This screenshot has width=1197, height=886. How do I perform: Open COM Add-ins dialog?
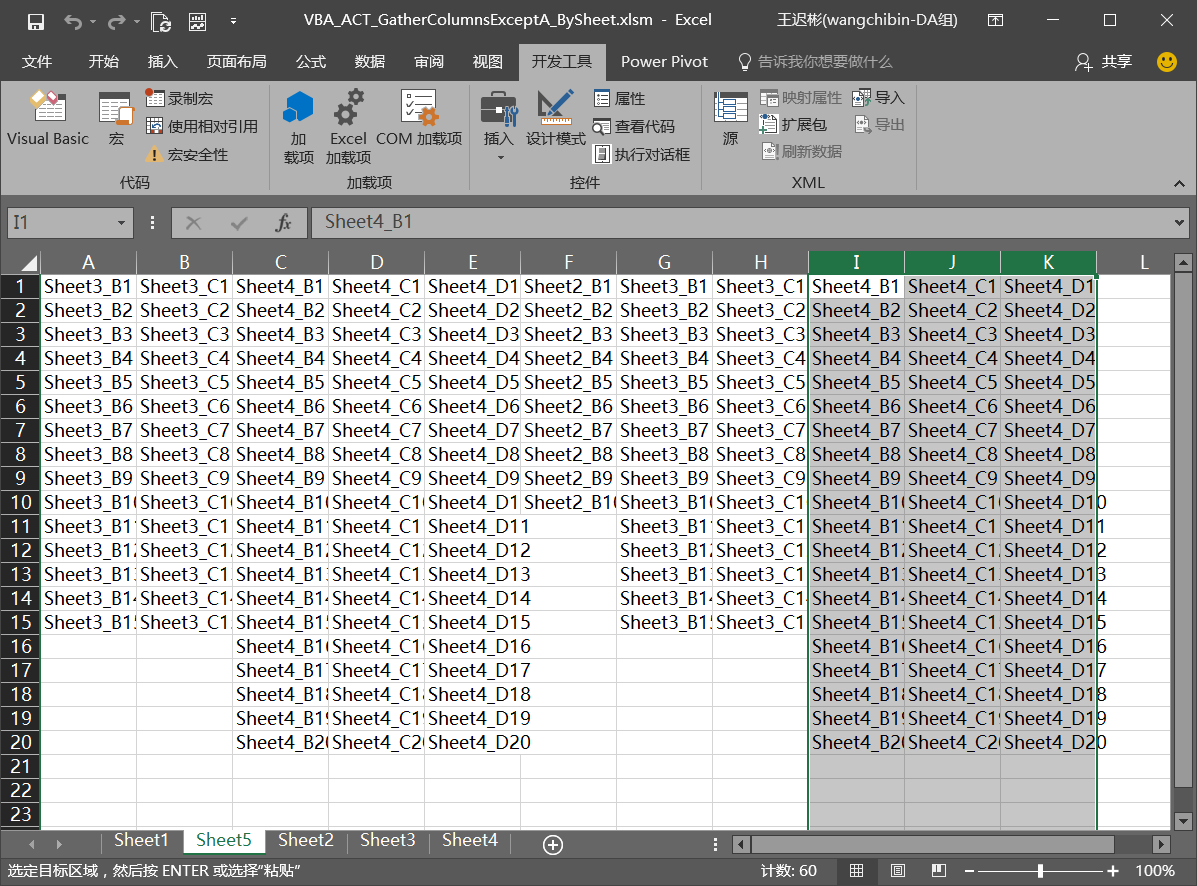click(419, 118)
